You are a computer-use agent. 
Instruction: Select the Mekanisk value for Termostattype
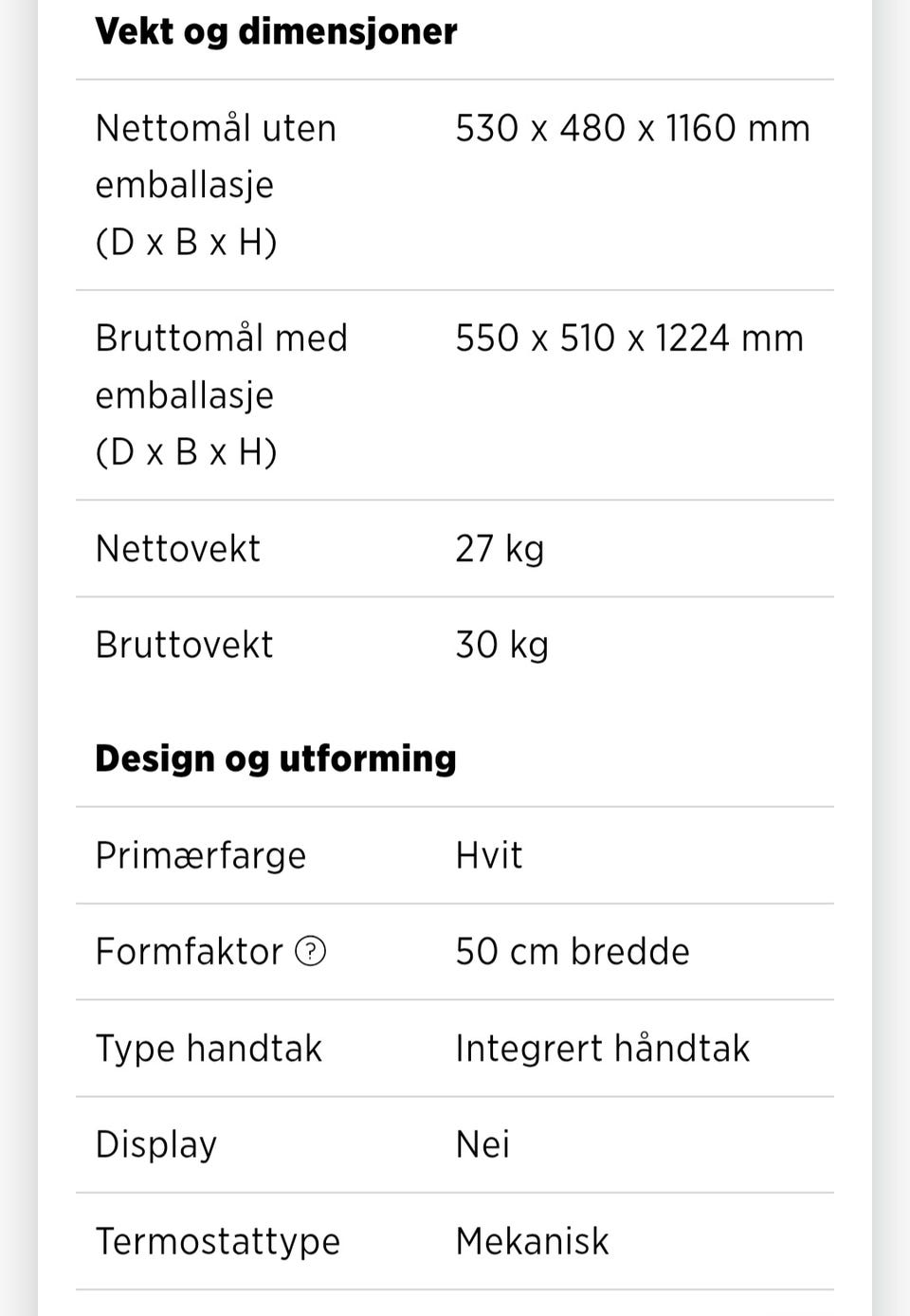point(533,1241)
